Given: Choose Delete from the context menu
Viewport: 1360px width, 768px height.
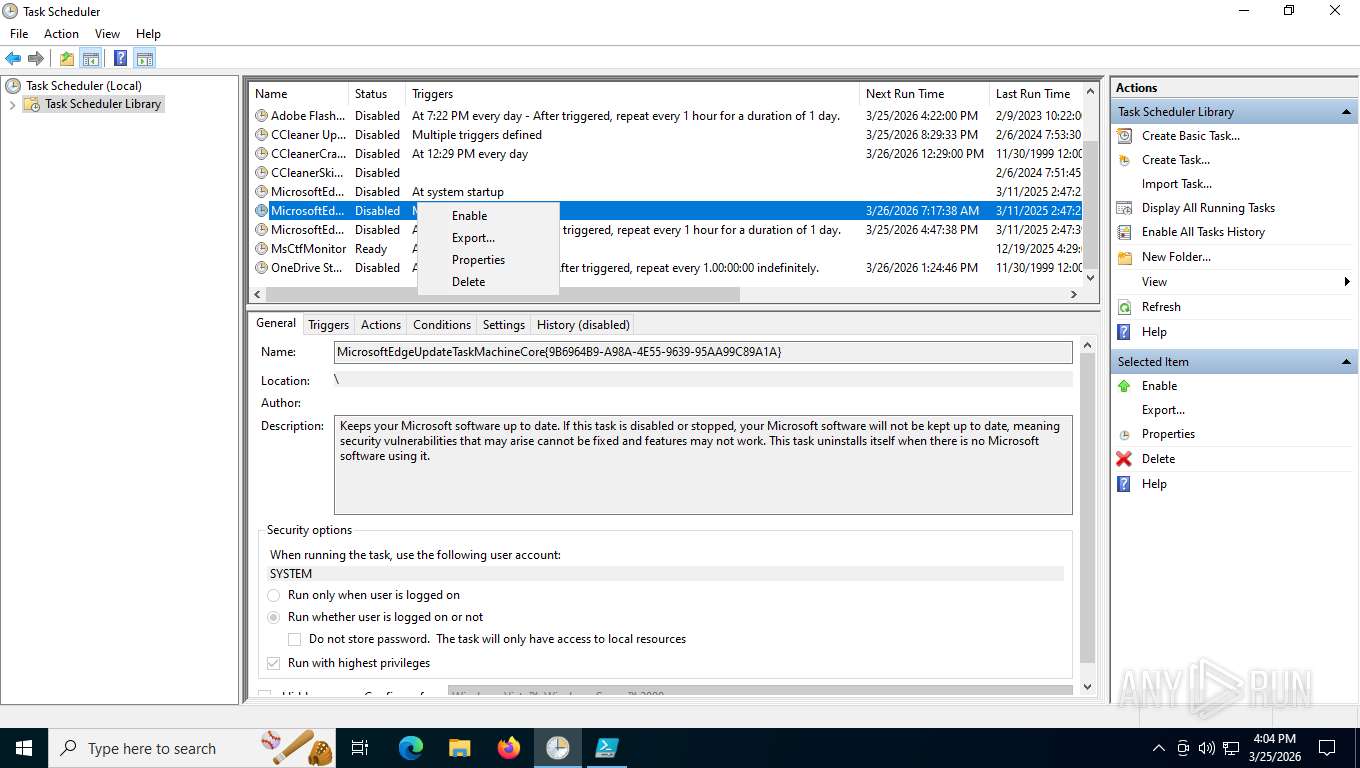Looking at the screenshot, I should pos(488,282).
